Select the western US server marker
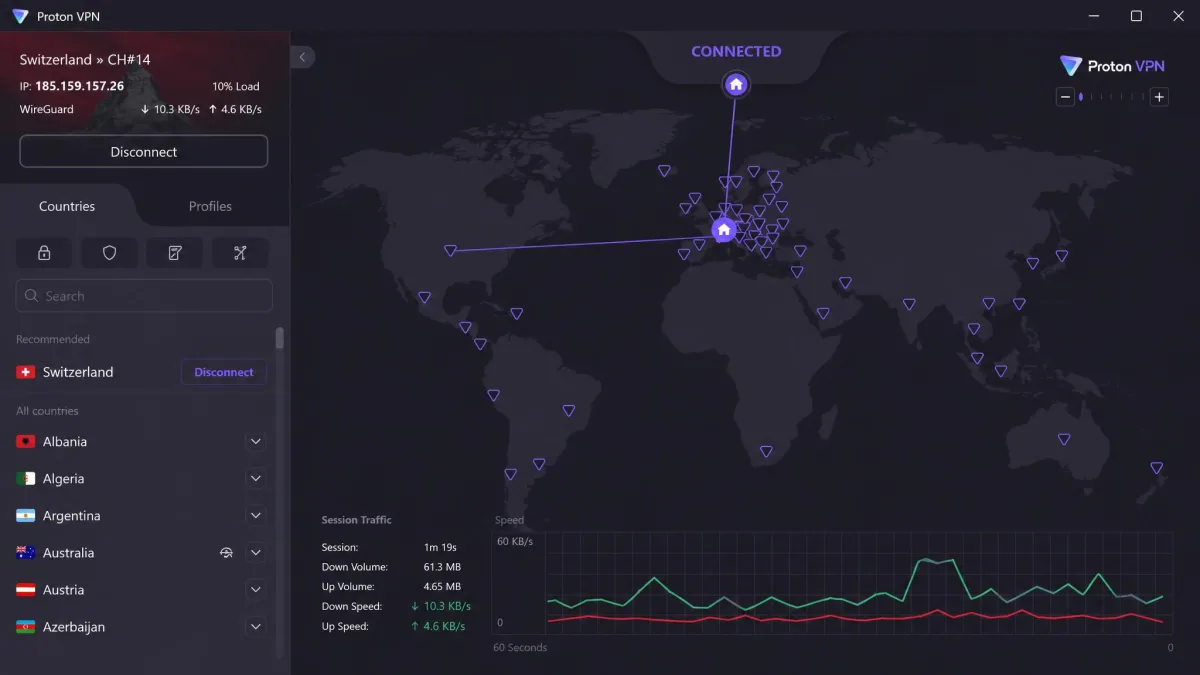Viewport: 1200px width, 675px height. tap(450, 251)
